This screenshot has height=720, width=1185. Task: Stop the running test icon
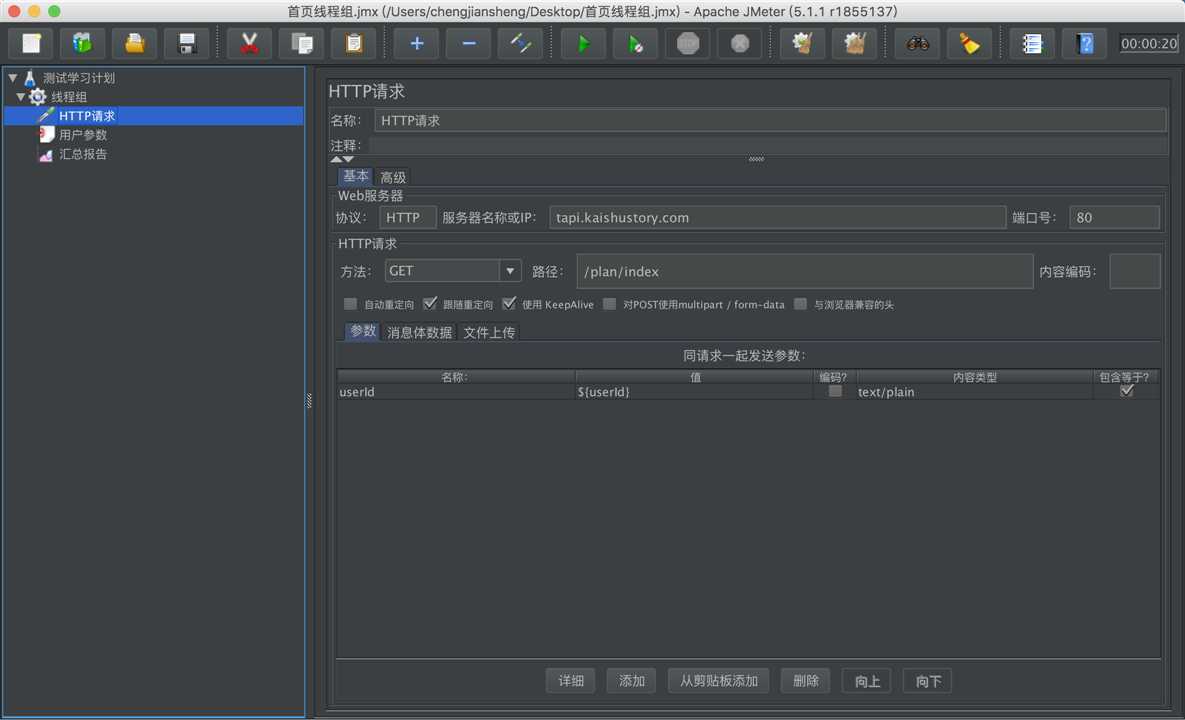tap(688, 43)
